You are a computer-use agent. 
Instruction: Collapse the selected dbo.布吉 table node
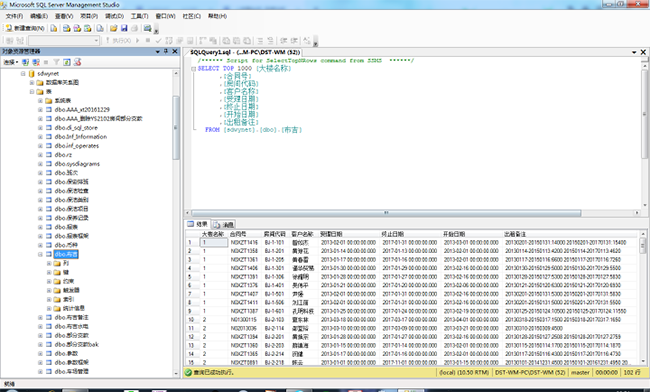click(40, 254)
